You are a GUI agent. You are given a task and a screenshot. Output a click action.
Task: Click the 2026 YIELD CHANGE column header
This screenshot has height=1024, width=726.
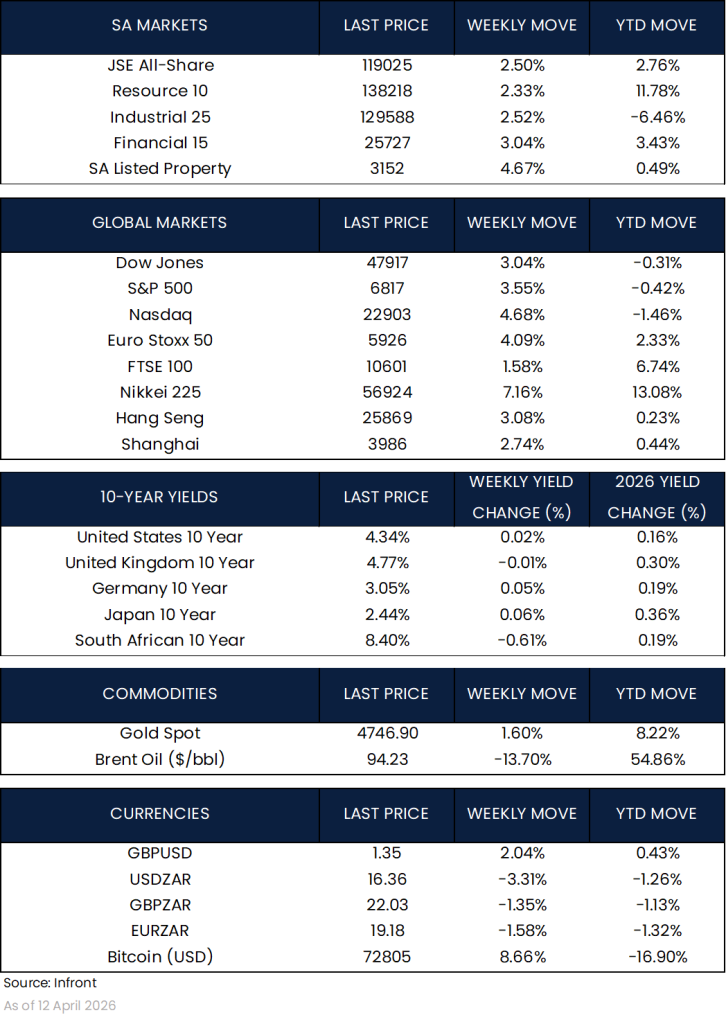click(657, 497)
